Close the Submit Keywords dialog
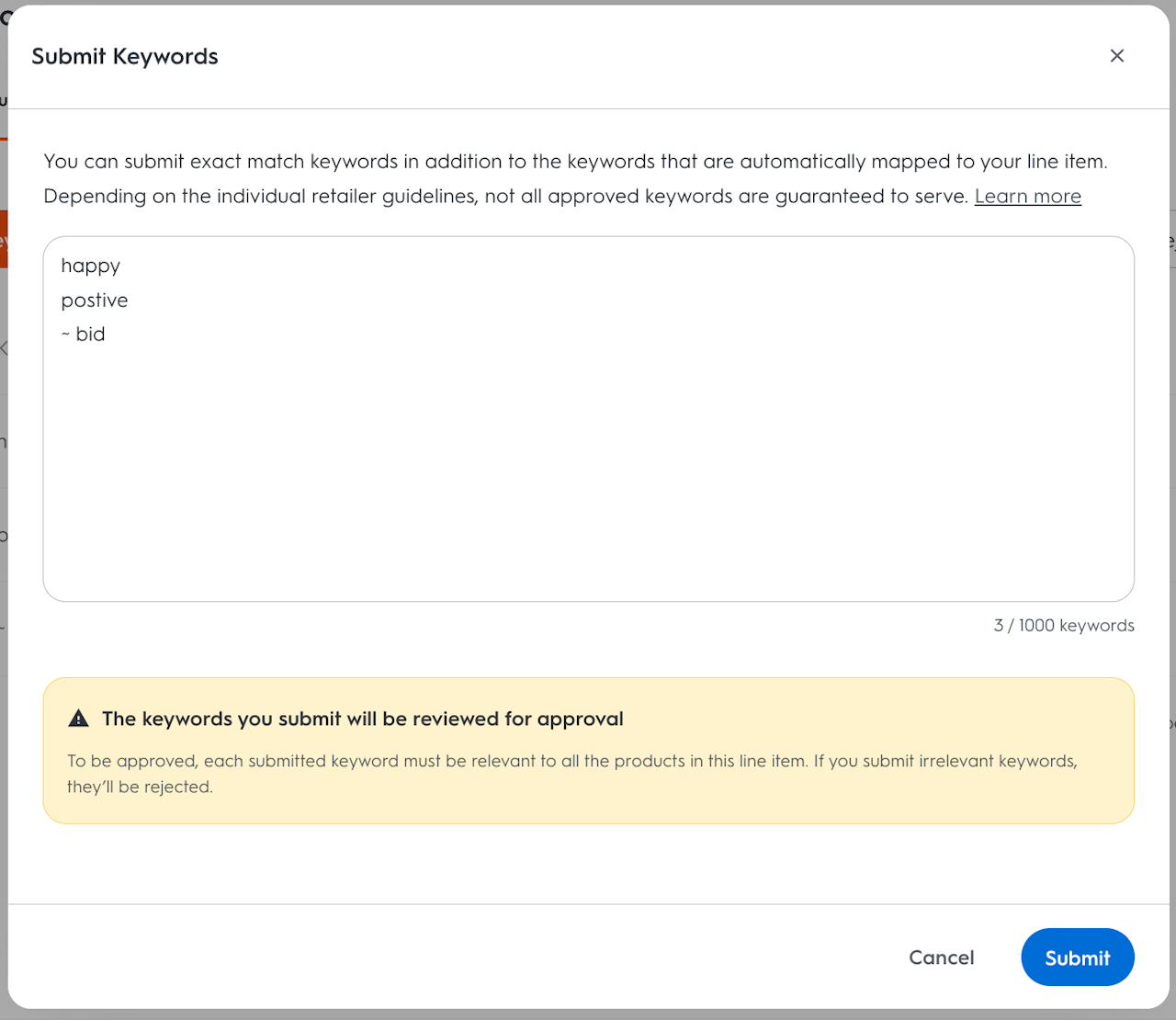This screenshot has height=1020, width=1176. 1116,56
